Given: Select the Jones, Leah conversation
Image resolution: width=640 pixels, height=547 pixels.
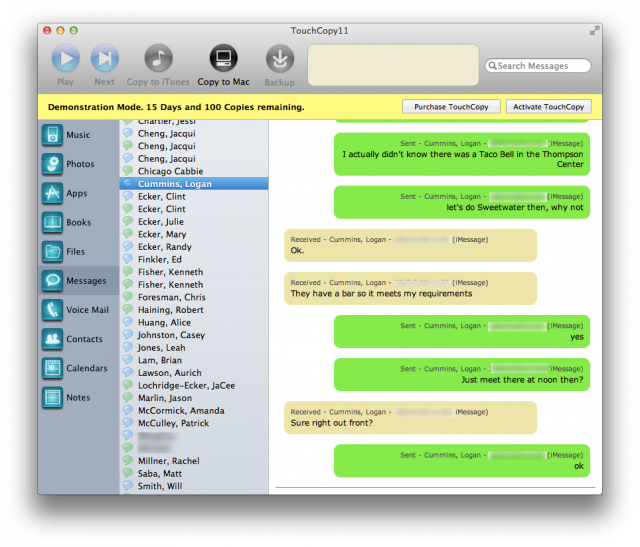Looking at the screenshot, I should click(x=194, y=348).
